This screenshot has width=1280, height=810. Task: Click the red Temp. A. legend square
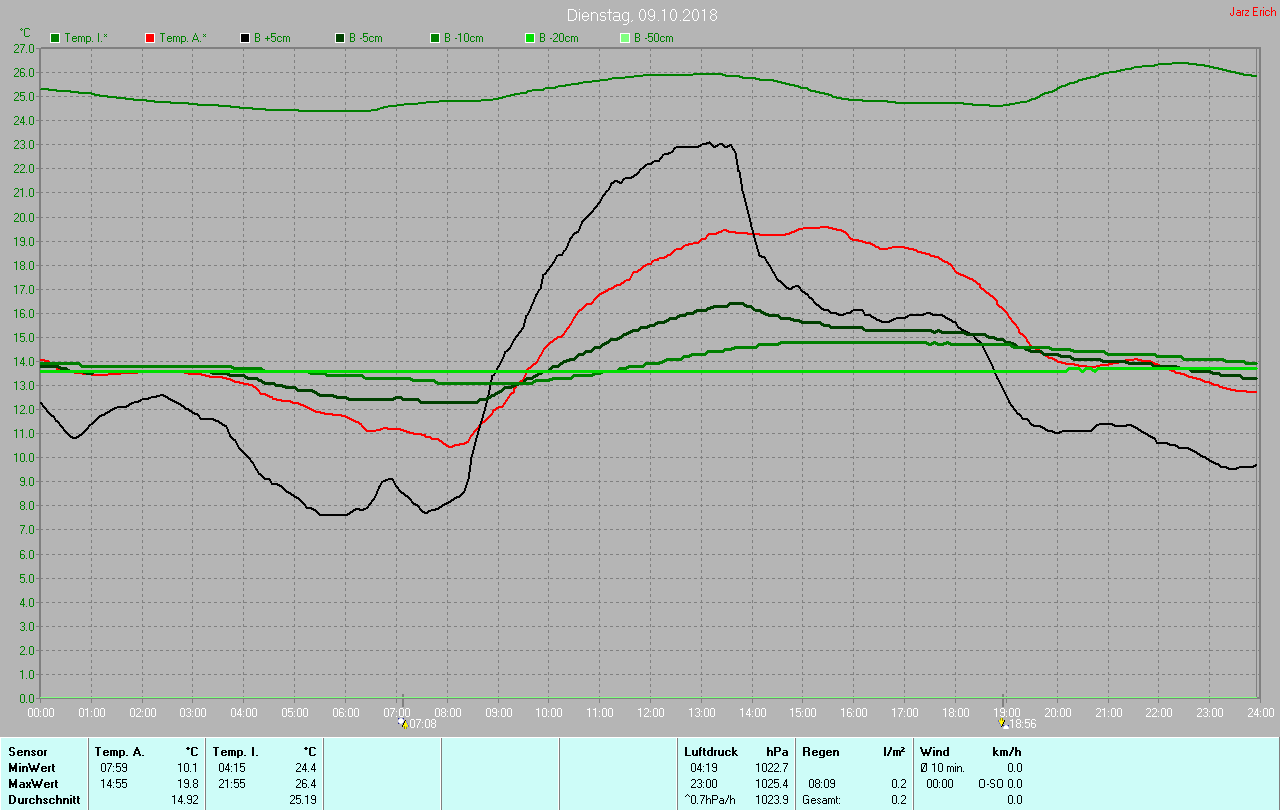click(151, 38)
